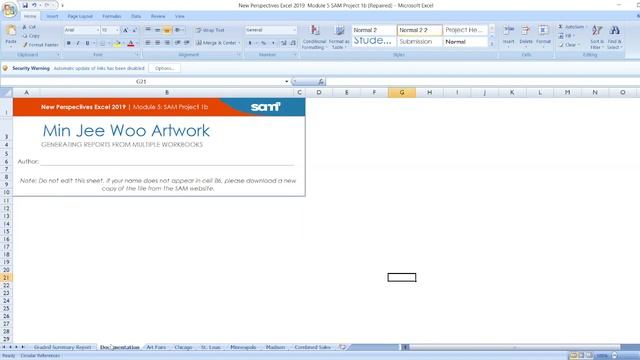Apply the red font color
Screen dimensions: 640x360
point(131,43)
